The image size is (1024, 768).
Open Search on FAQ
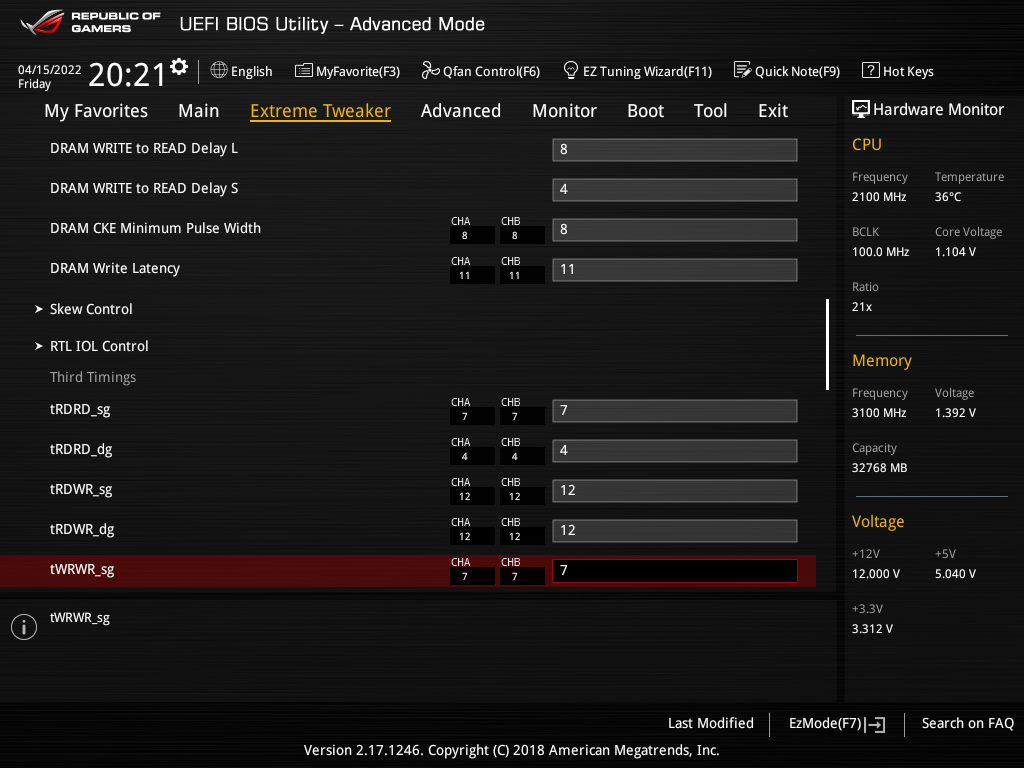pos(968,724)
